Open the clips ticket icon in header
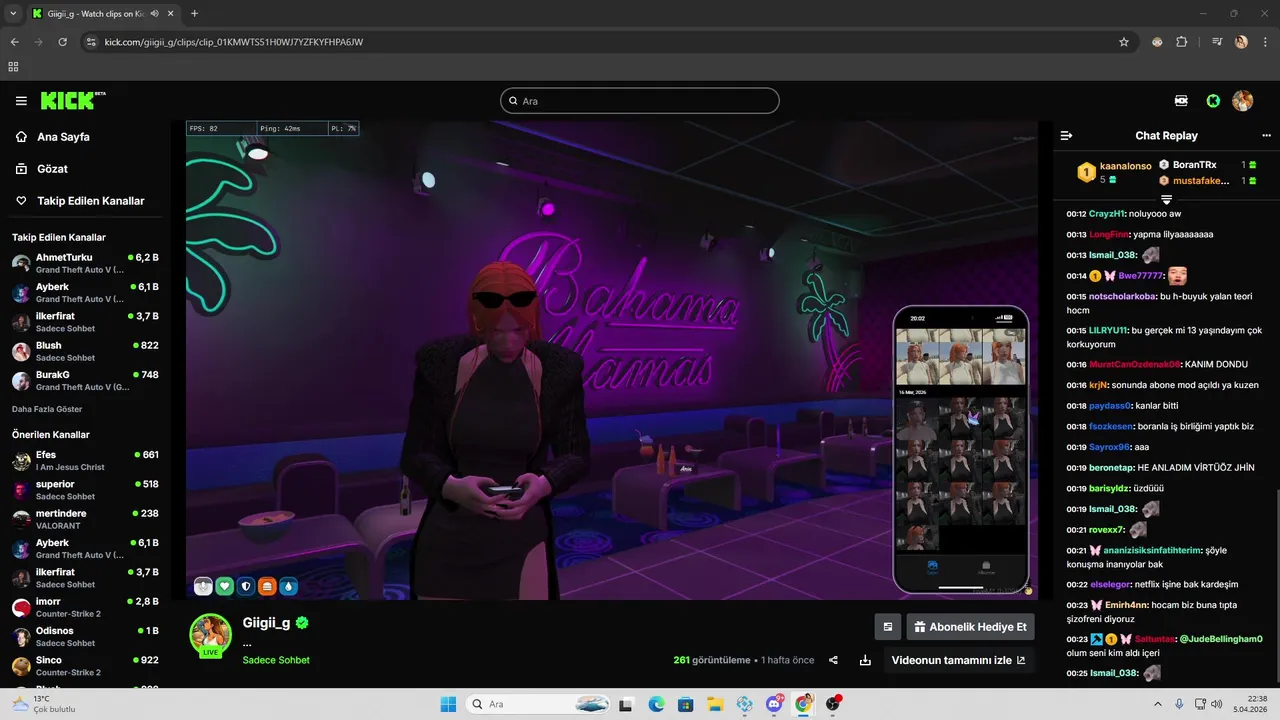The height and width of the screenshot is (720, 1280). pos(1181,101)
